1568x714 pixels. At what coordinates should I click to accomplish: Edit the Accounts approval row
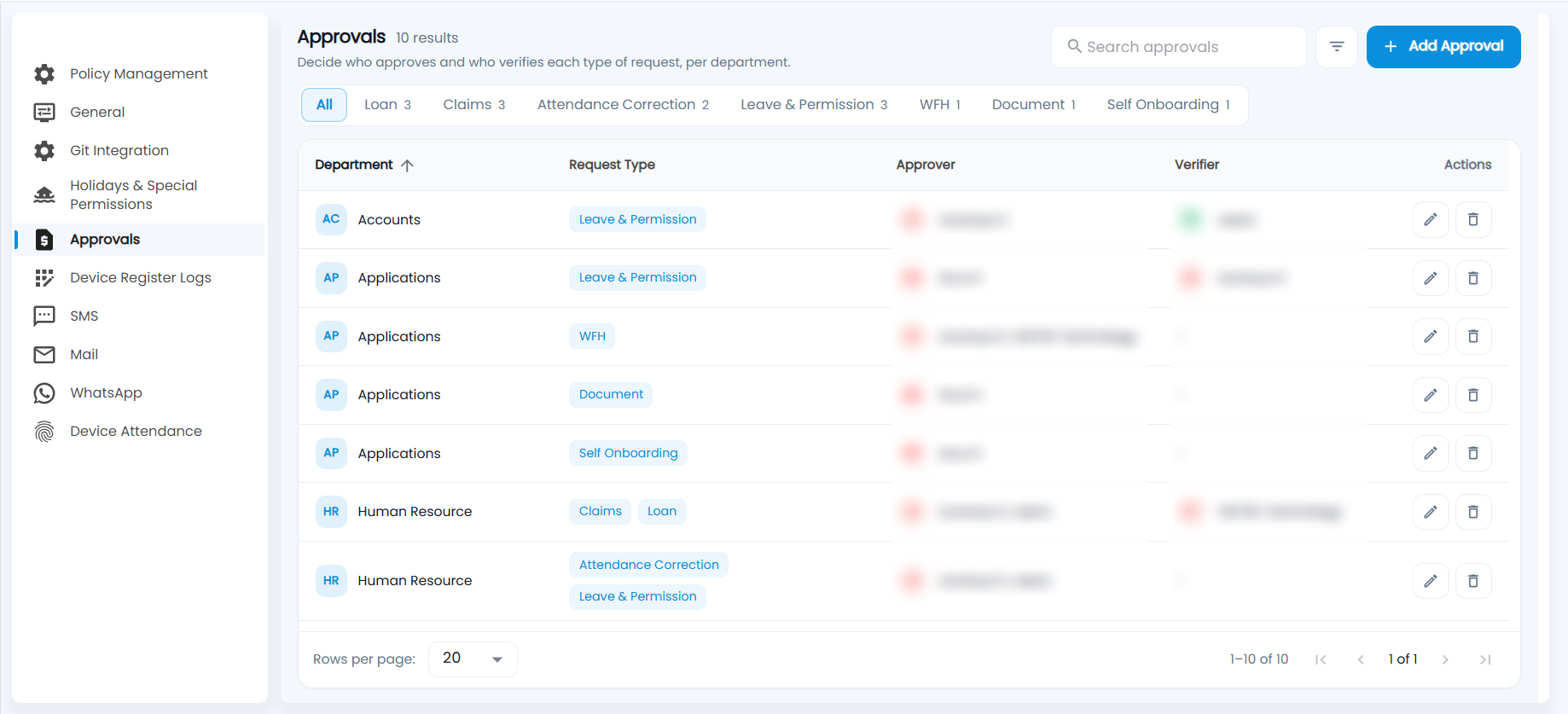[x=1431, y=220]
